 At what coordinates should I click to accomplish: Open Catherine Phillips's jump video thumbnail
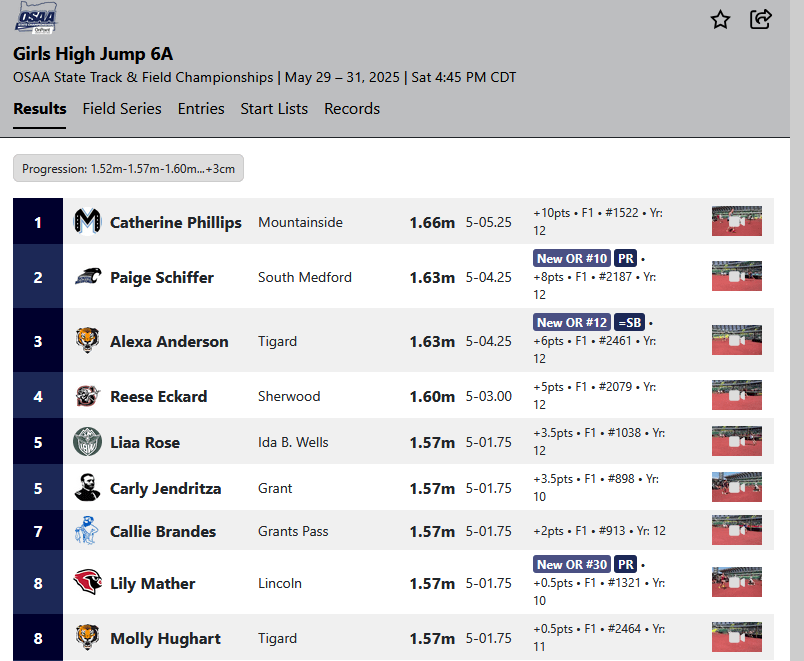pos(737,221)
